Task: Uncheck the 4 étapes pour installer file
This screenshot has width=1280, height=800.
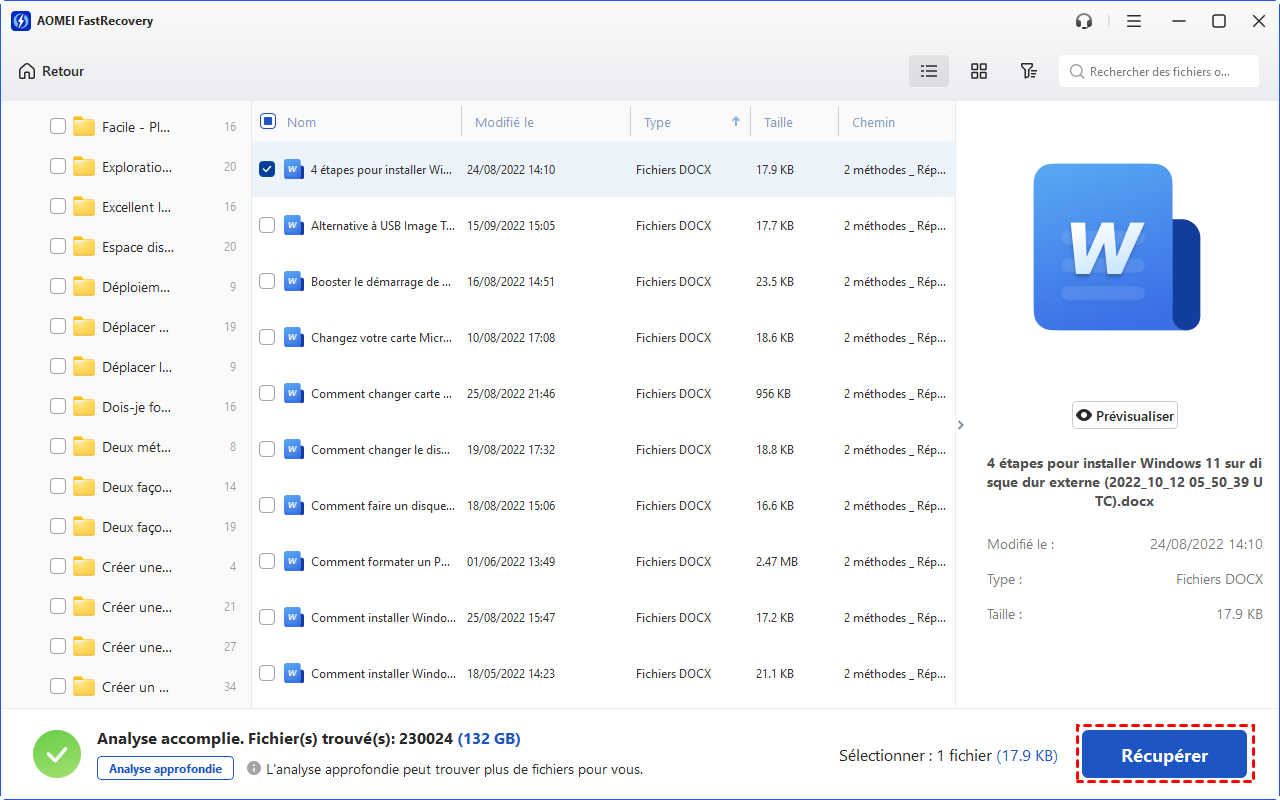Action: tap(267, 169)
